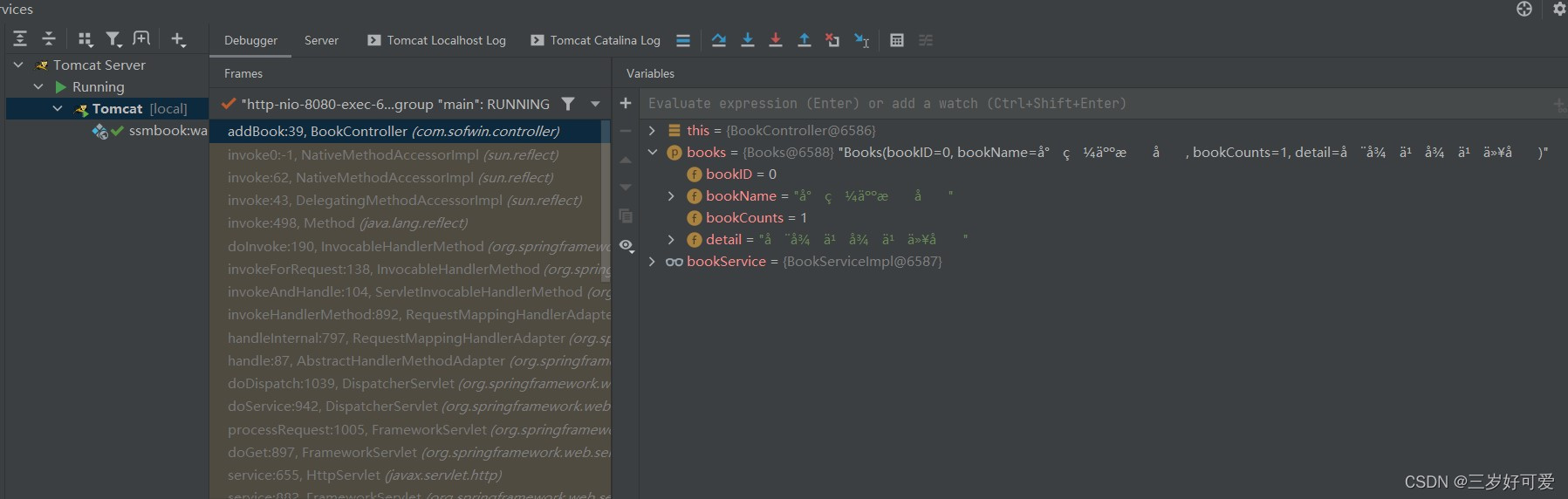
Task: Switch to the Debugger tab
Action: point(250,40)
